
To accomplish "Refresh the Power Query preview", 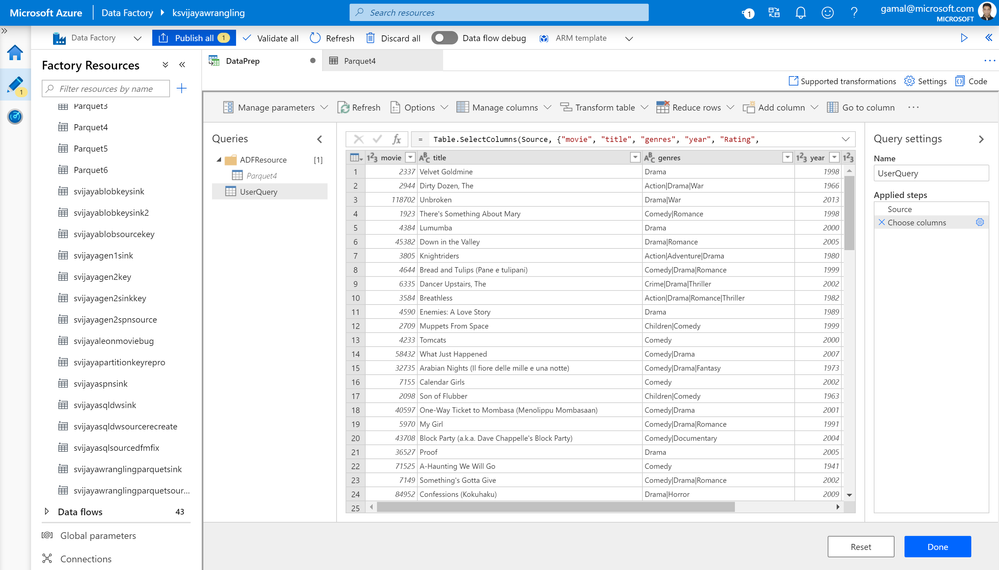I will pos(359,108).
